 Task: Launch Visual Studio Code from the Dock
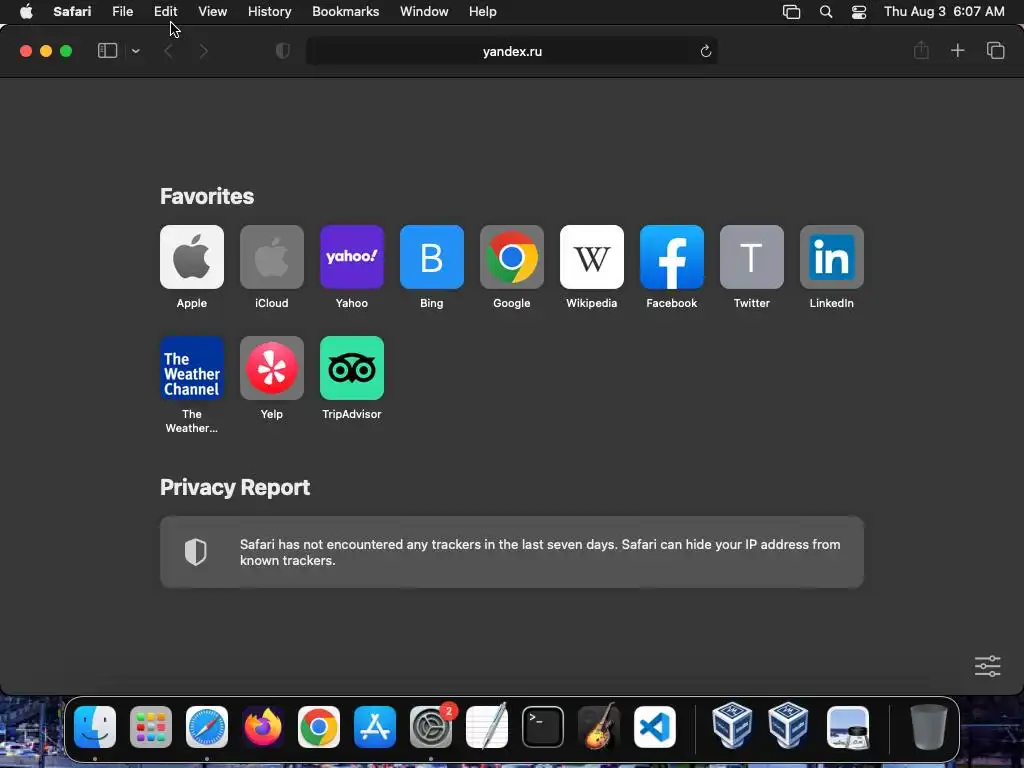click(655, 727)
